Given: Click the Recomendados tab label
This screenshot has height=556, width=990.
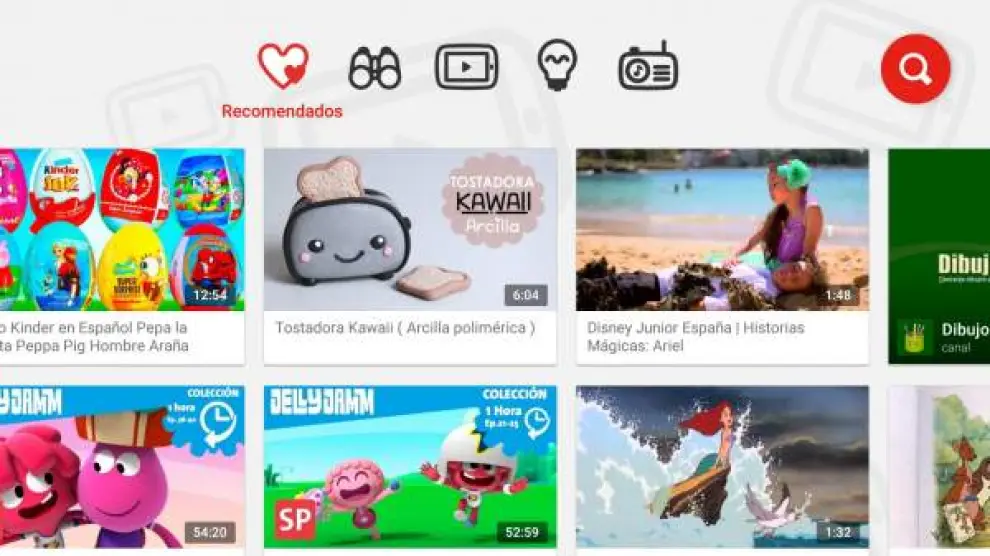Looking at the screenshot, I should pos(282,111).
